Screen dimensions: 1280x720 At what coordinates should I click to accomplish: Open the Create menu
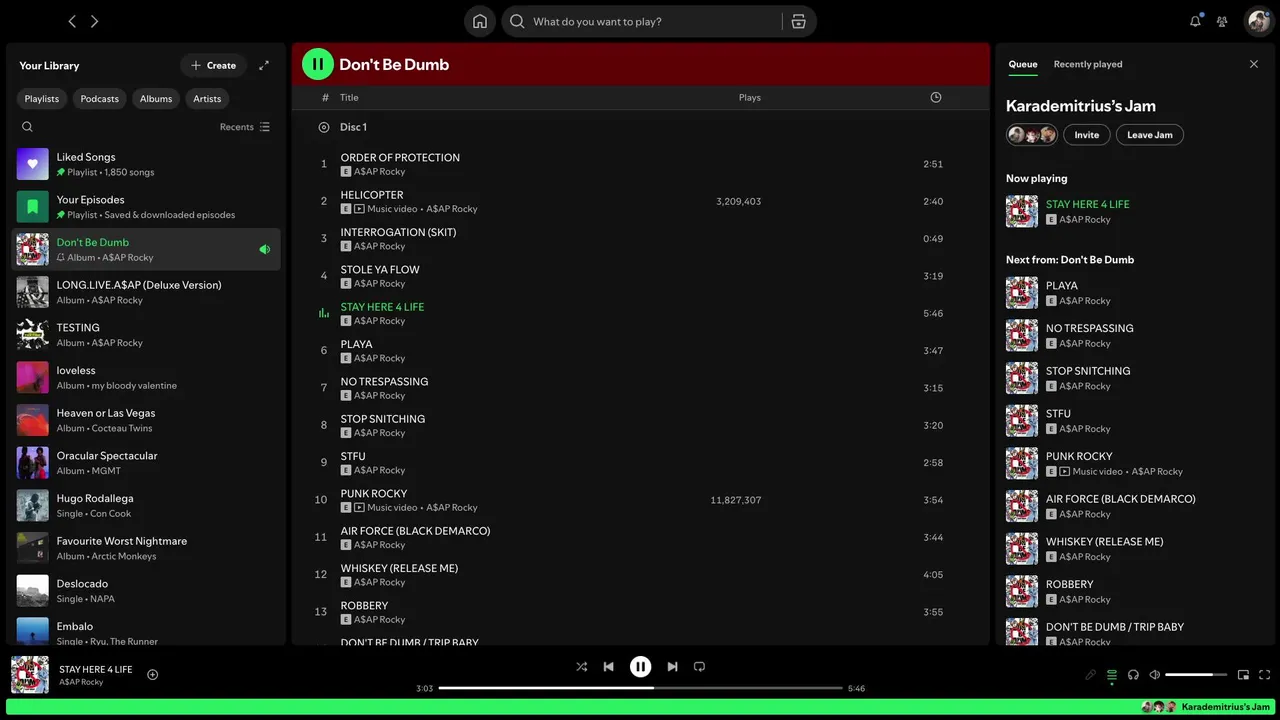(213, 65)
